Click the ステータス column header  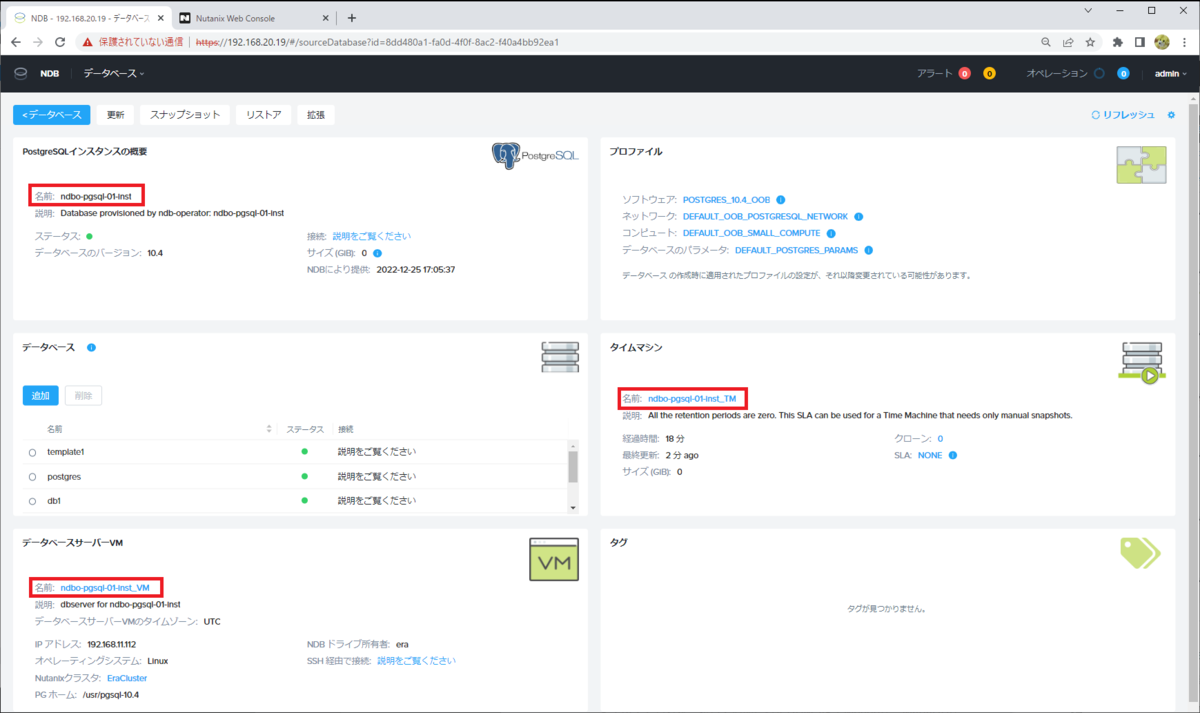tap(305, 428)
